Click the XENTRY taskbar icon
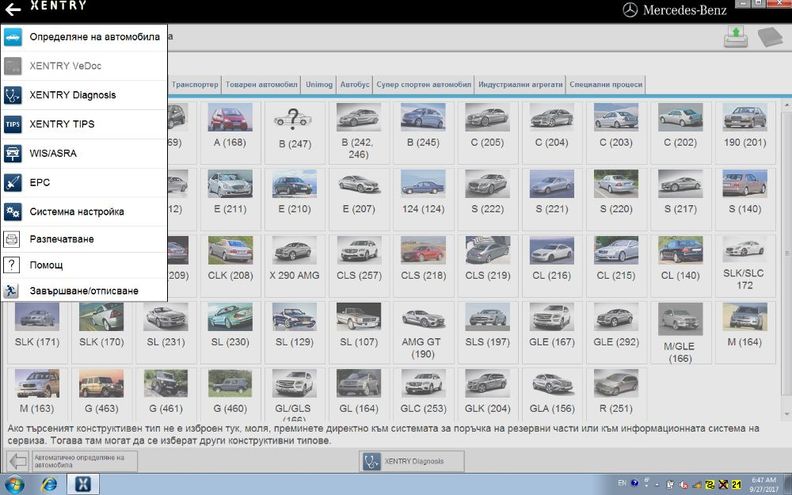This screenshot has width=792, height=495. coord(83,484)
